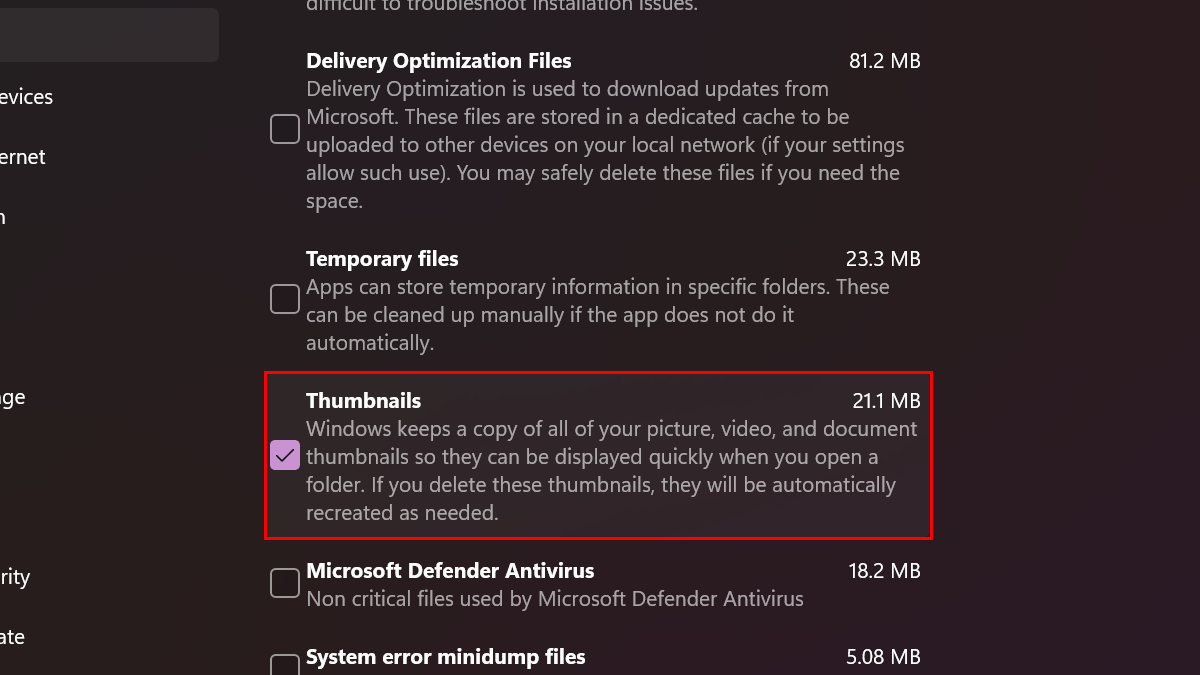Click the 81.2 MB size value

click(x=884, y=61)
